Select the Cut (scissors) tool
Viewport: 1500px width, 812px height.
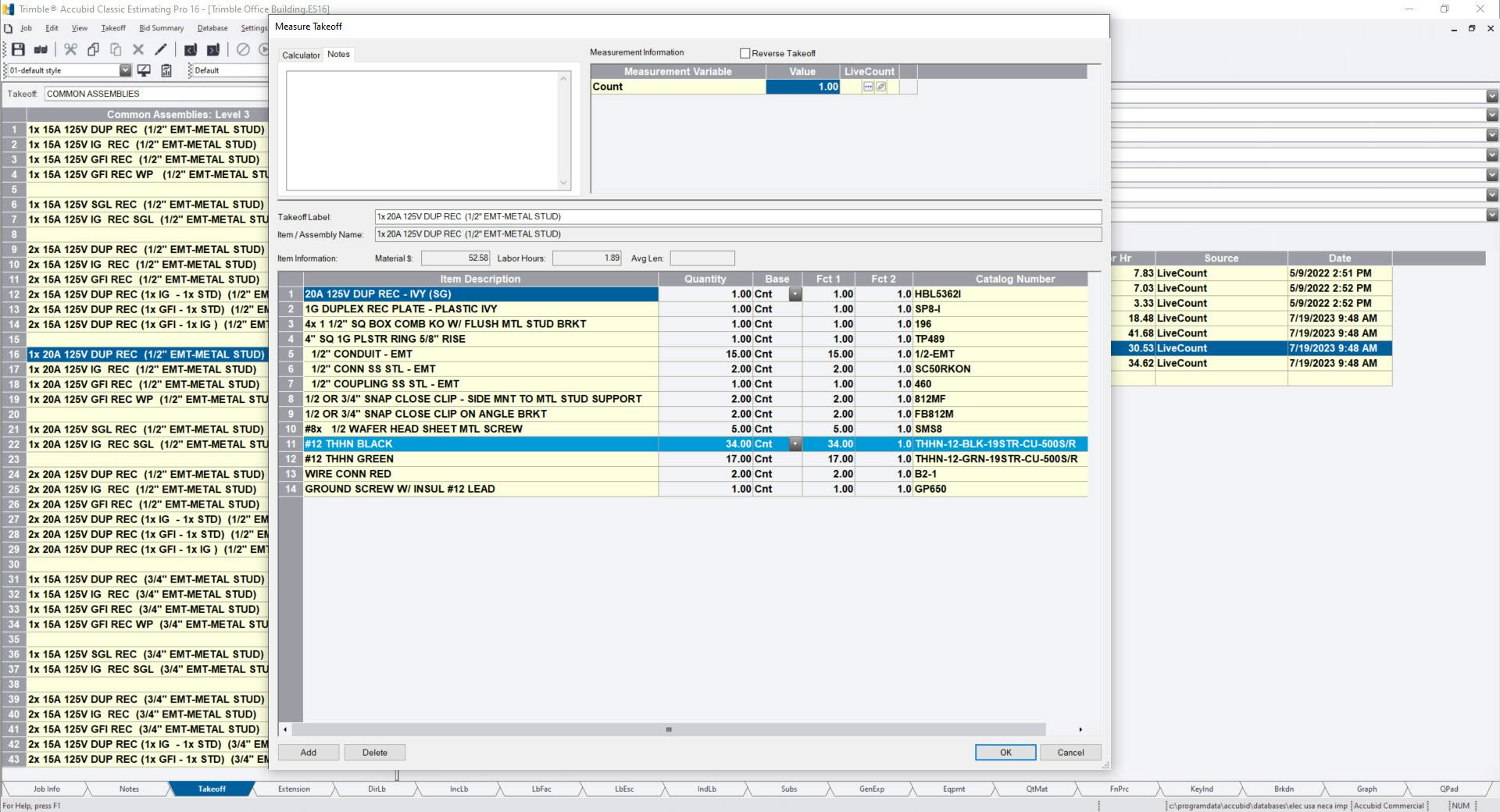70,49
